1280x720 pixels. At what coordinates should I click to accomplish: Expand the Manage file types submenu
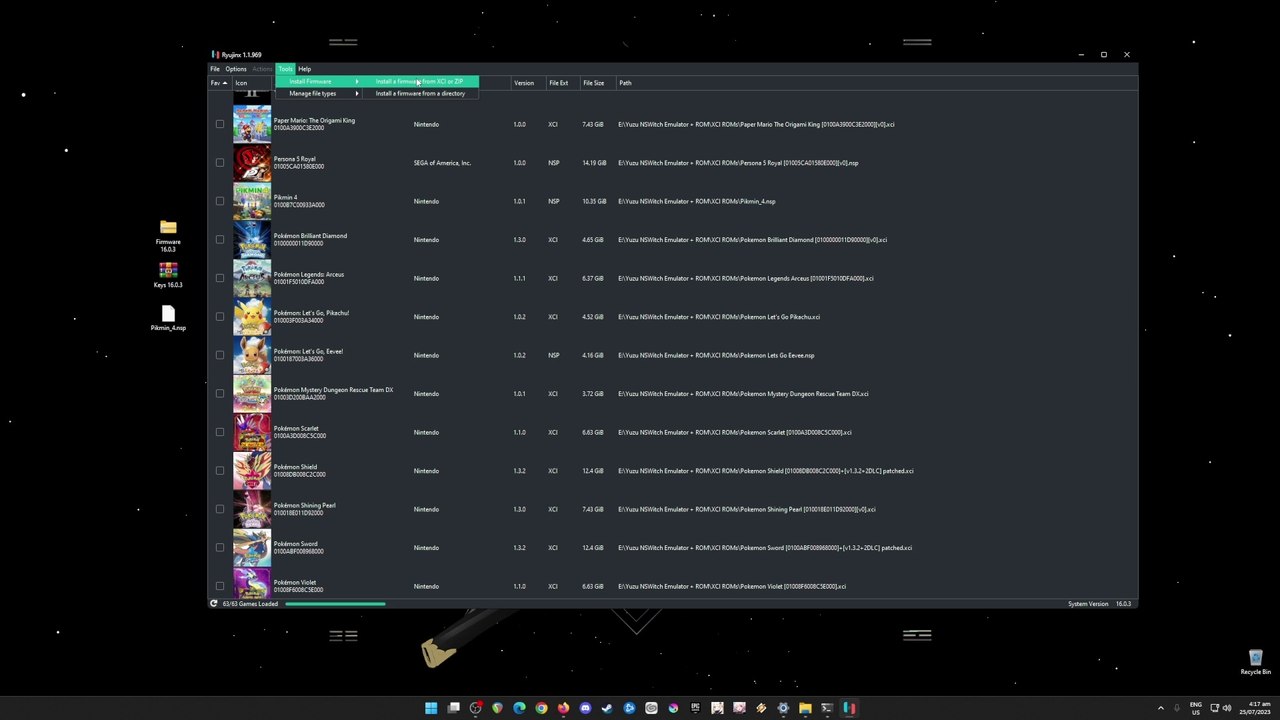(319, 93)
